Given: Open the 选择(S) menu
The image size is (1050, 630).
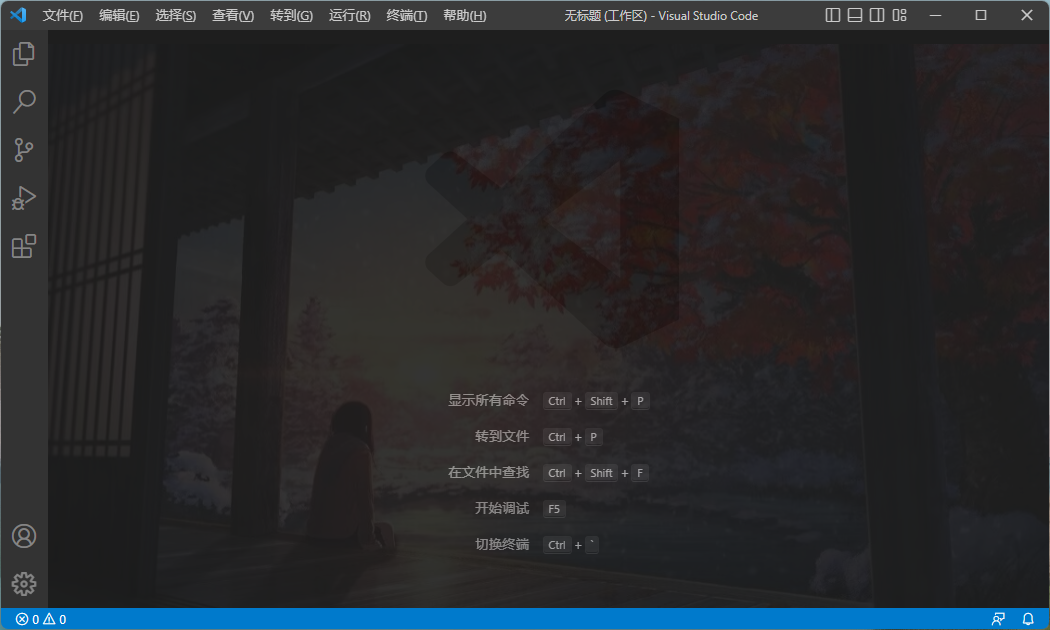Looking at the screenshot, I should 175,15.
